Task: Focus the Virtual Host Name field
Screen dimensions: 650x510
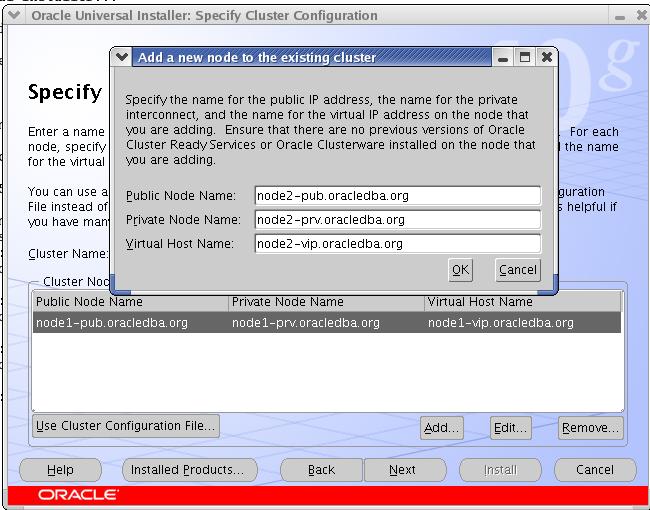Action: (x=398, y=244)
